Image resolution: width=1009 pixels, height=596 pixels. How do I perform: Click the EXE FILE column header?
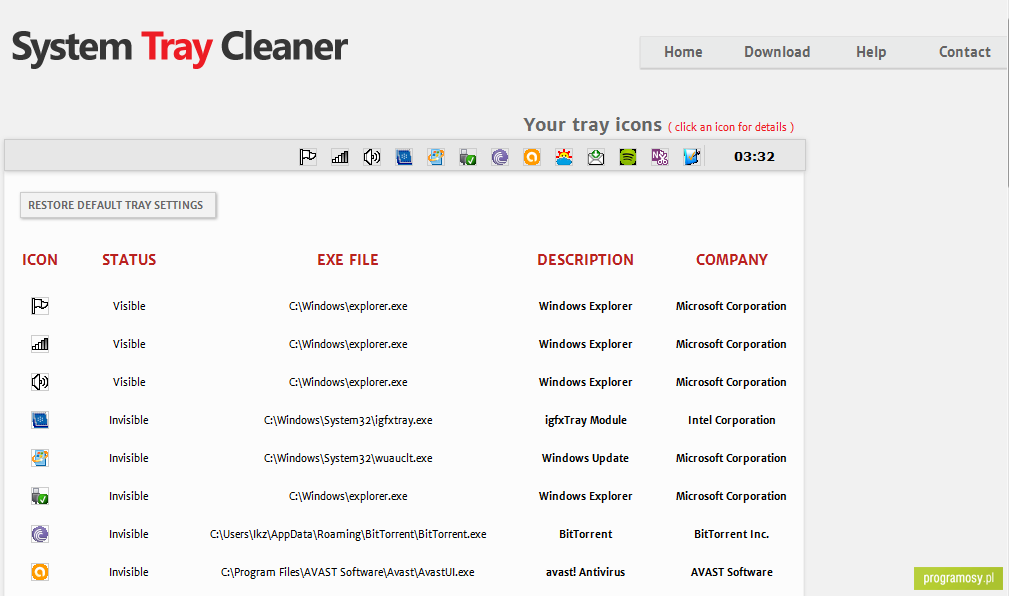coord(347,259)
